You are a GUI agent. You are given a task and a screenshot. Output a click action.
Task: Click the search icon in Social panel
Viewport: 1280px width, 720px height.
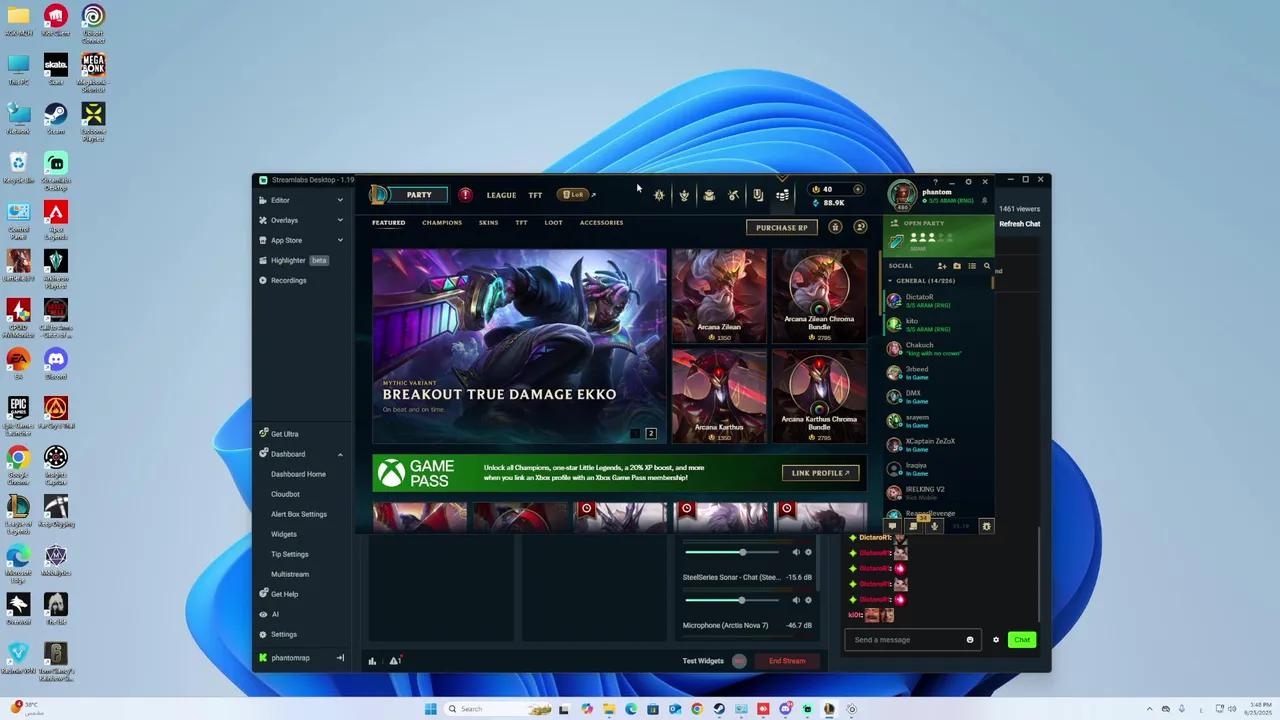point(987,266)
